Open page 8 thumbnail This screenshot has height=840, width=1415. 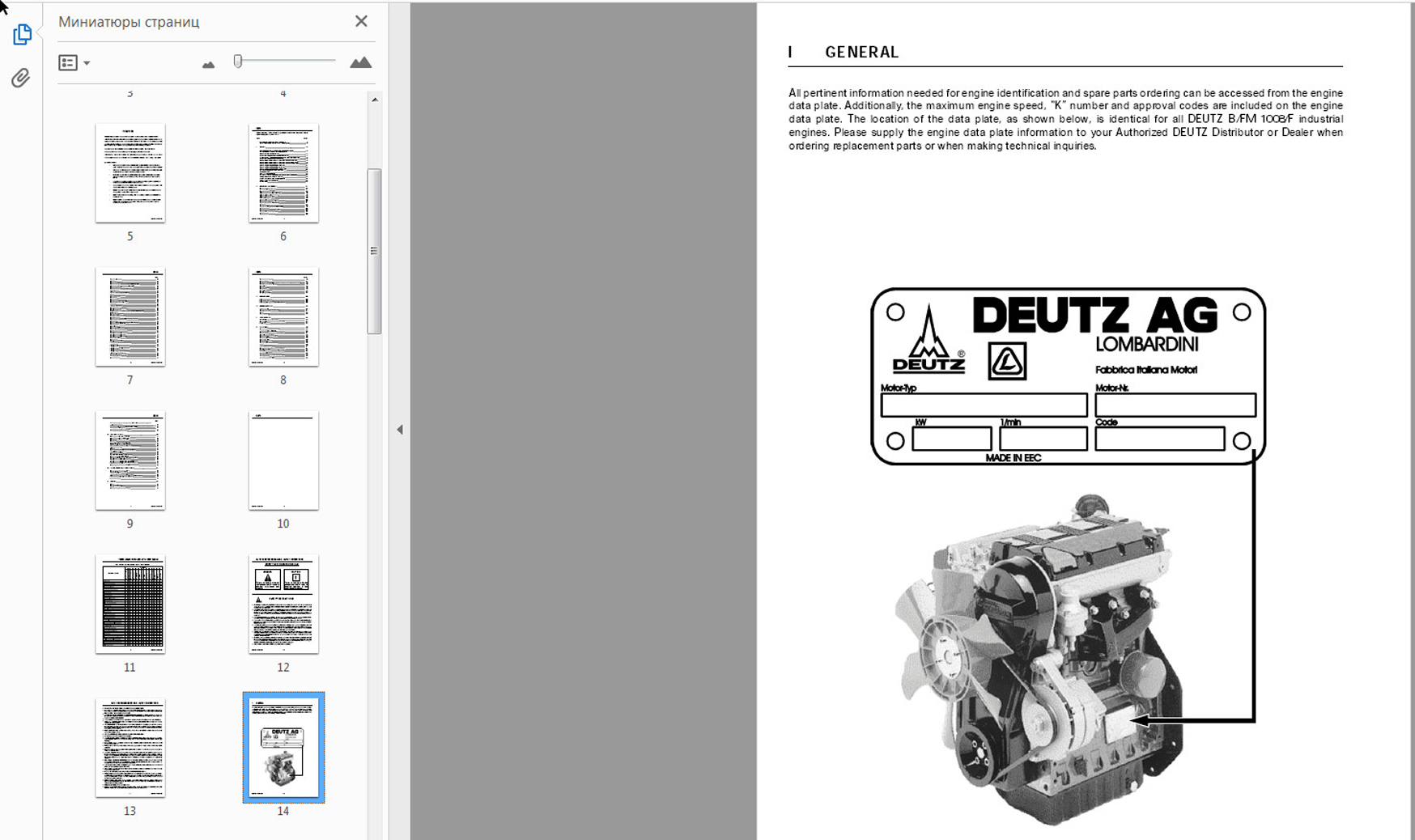[283, 317]
